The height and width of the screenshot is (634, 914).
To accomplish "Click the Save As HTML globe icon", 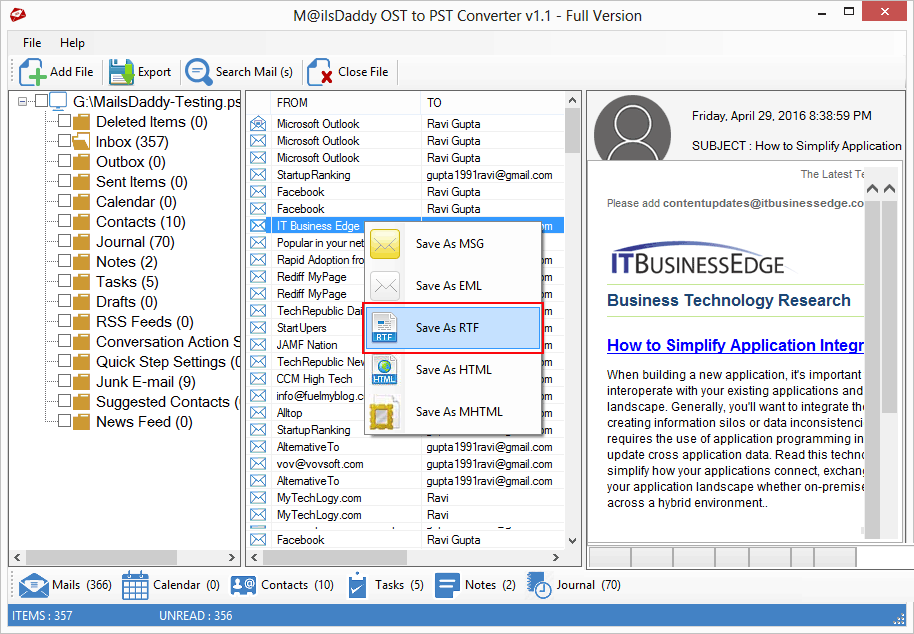I will click(x=385, y=369).
